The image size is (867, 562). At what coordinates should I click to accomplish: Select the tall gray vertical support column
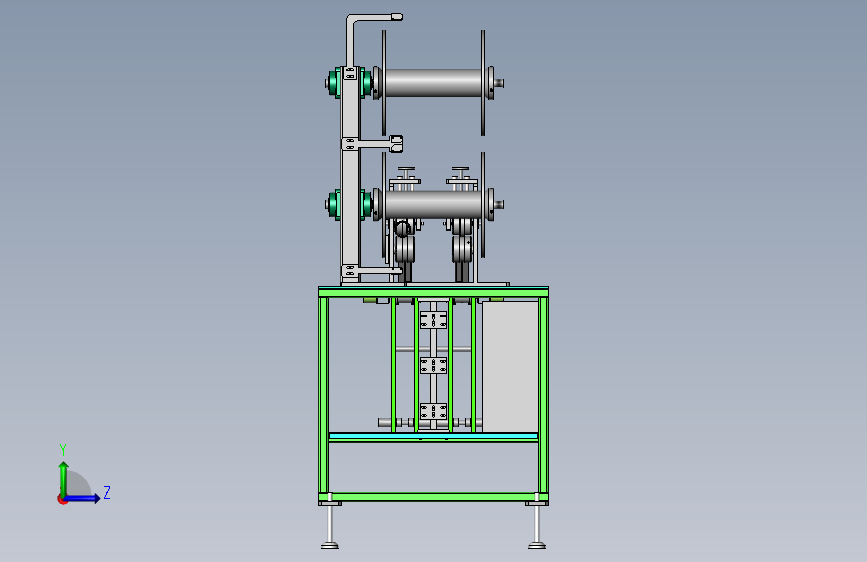click(x=351, y=174)
